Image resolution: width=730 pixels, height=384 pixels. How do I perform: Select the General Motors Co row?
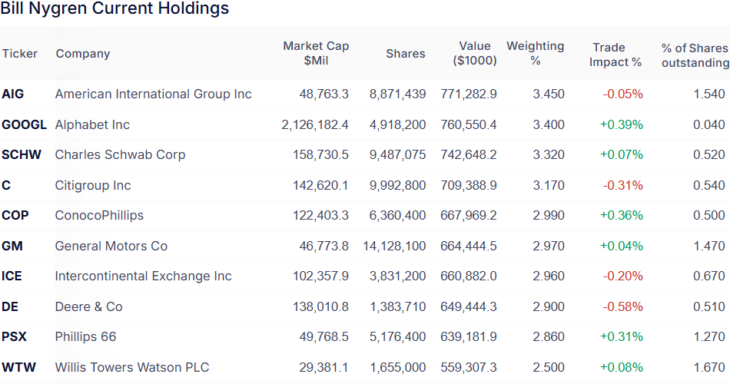pos(365,246)
